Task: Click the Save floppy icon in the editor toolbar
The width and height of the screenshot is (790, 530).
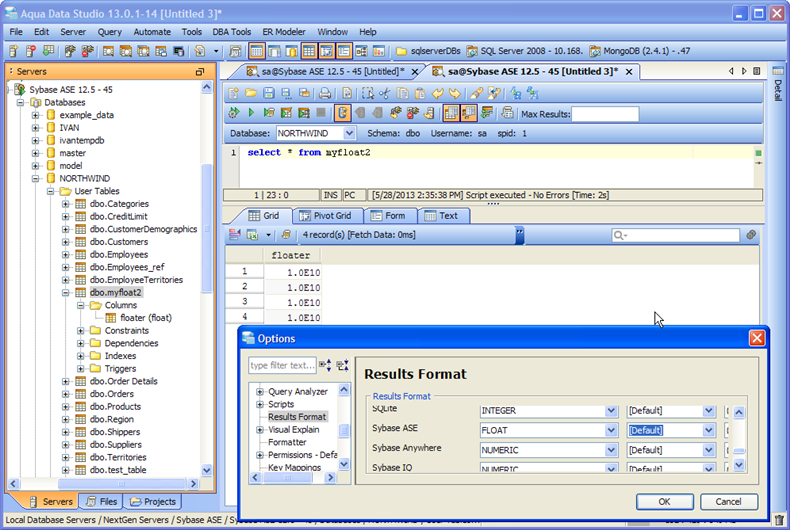Action: tap(269, 93)
